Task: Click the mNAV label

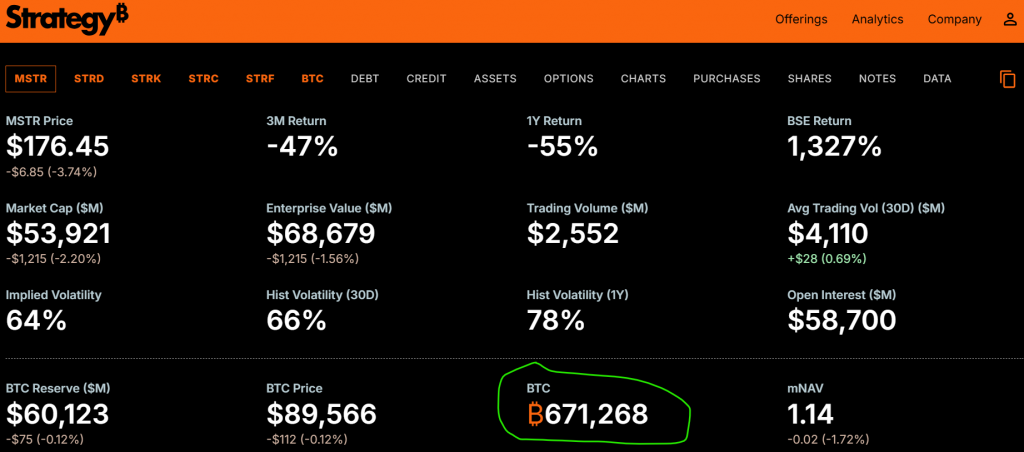Action: 805,388
